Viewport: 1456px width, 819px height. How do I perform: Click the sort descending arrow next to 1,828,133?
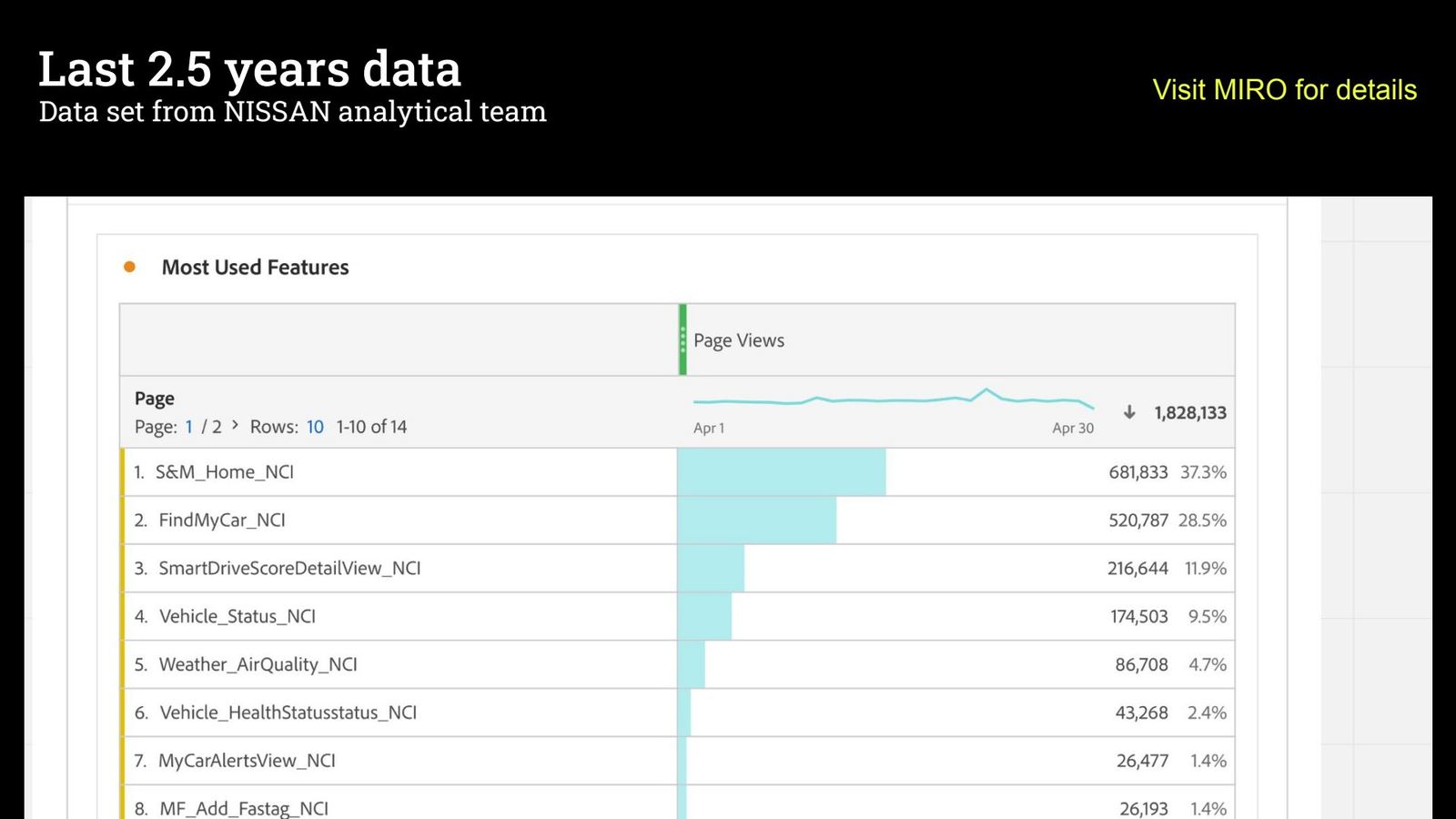(x=1129, y=412)
